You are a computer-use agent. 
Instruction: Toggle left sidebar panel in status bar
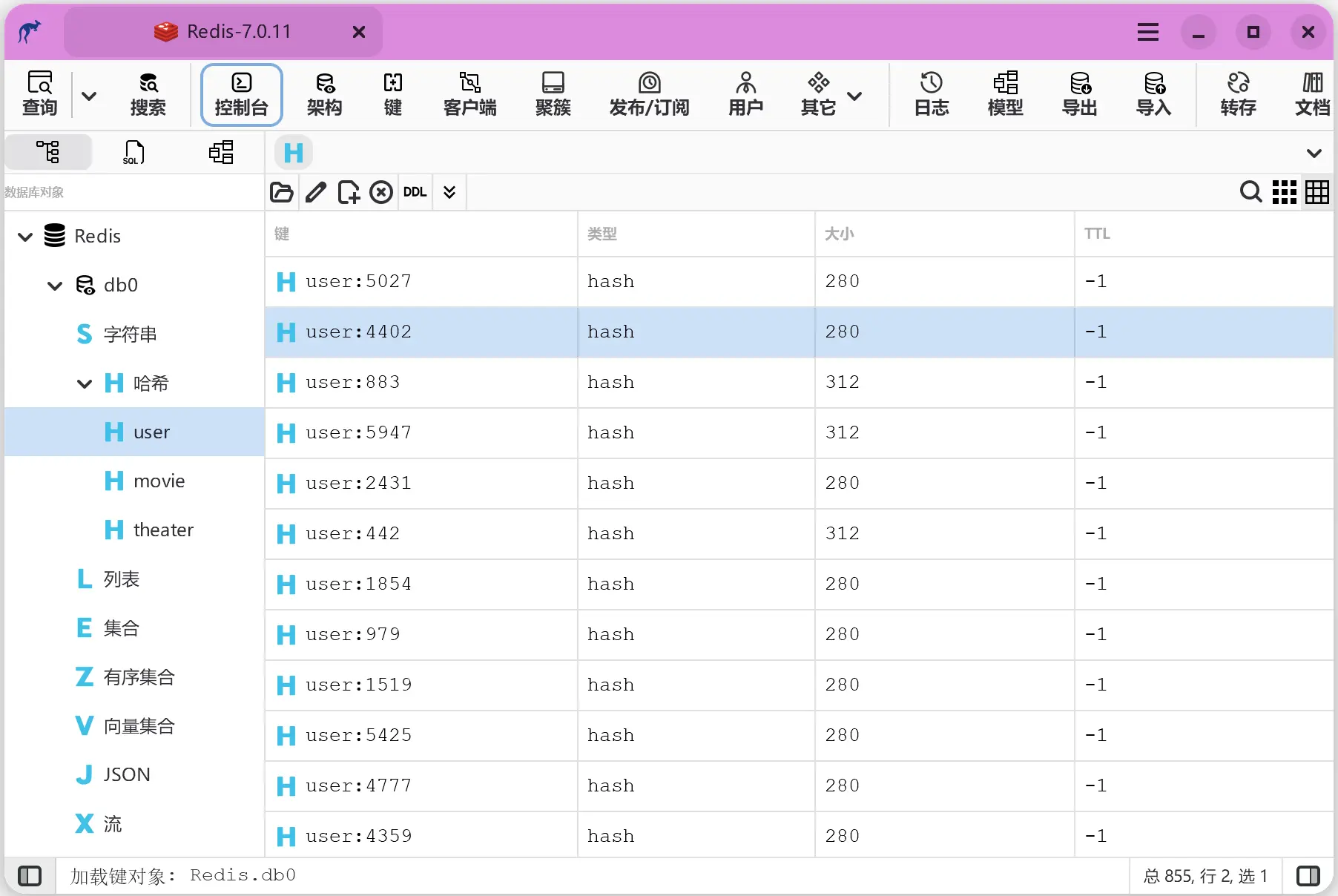(30, 876)
